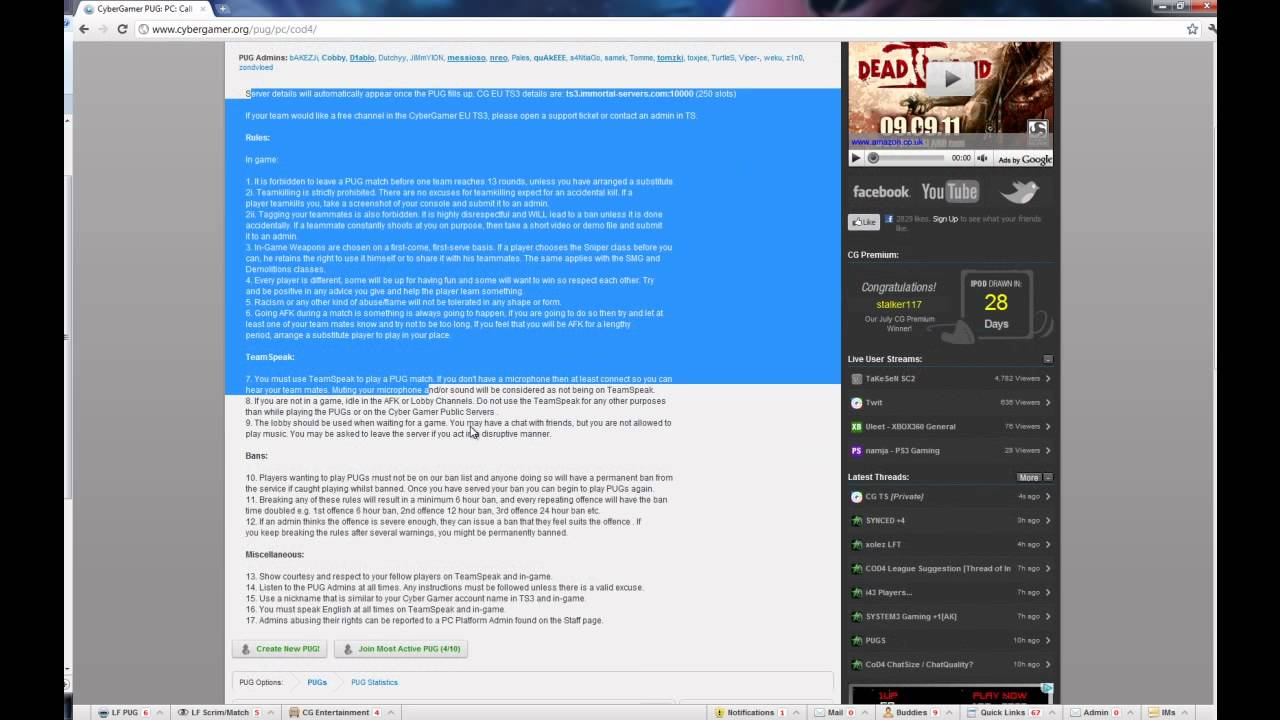Viewport: 1280px width, 720px height.
Task: Click the icon beside PUGS thread
Action: [856, 640]
